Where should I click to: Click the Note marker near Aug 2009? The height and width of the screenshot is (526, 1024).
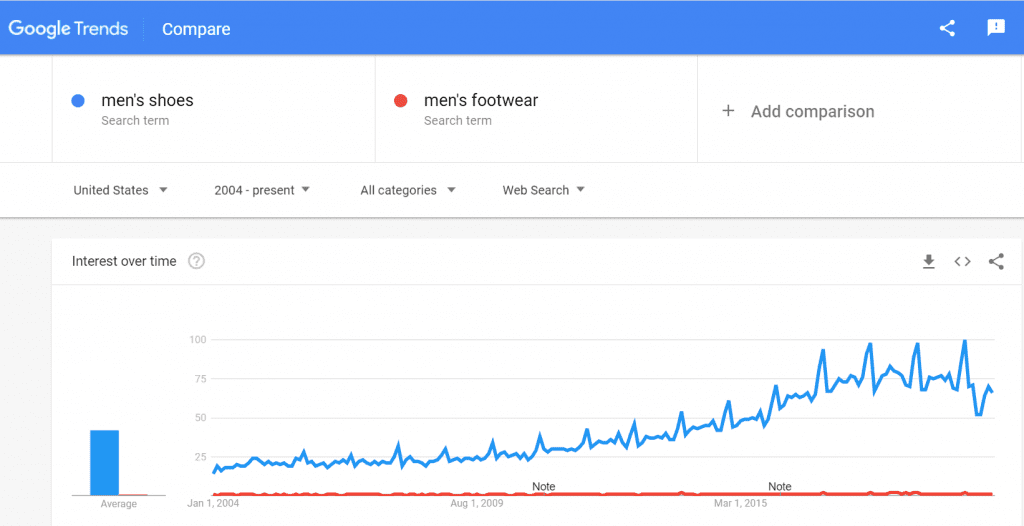point(543,487)
